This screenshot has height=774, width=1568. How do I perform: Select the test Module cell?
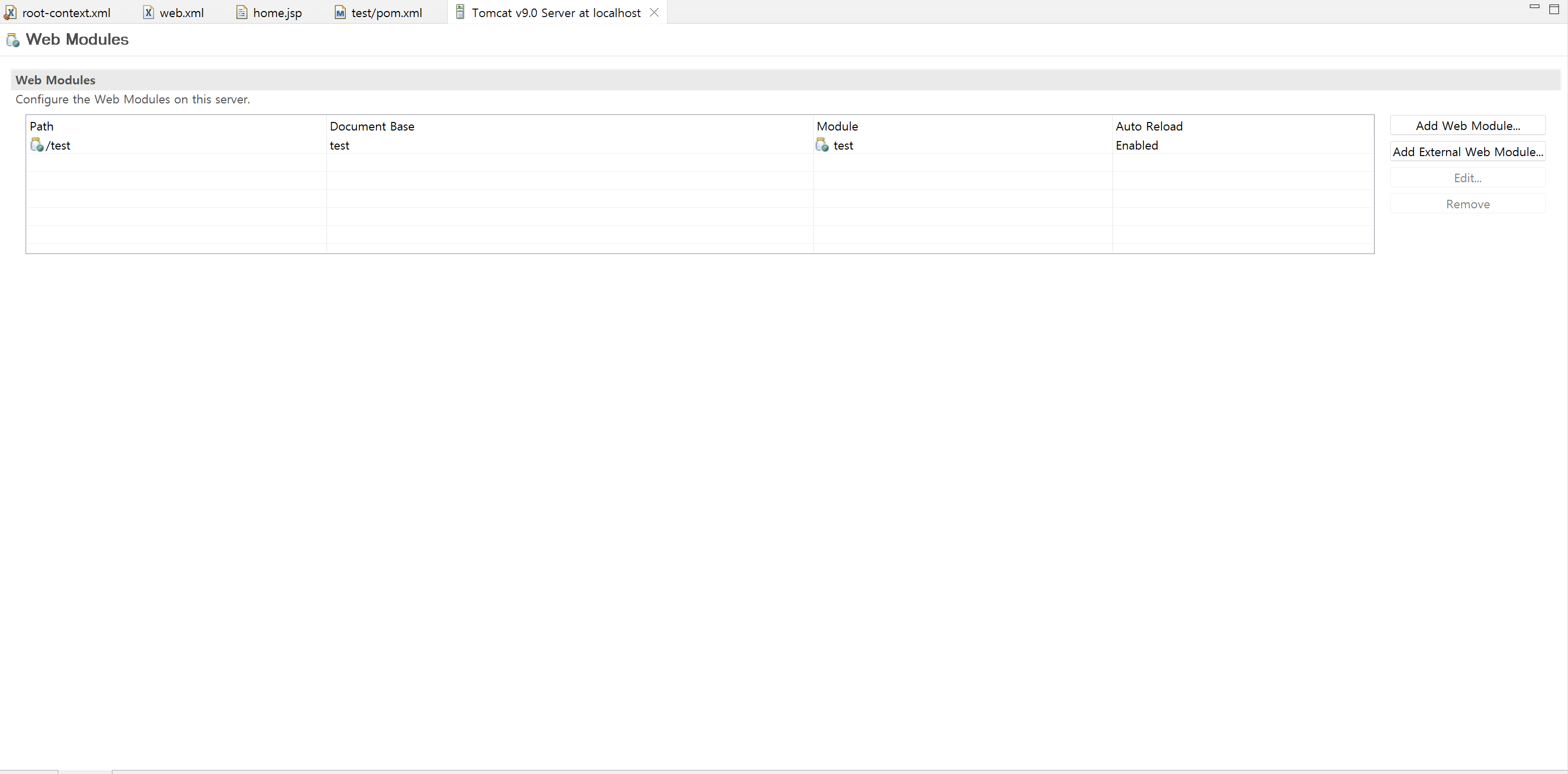click(x=963, y=146)
